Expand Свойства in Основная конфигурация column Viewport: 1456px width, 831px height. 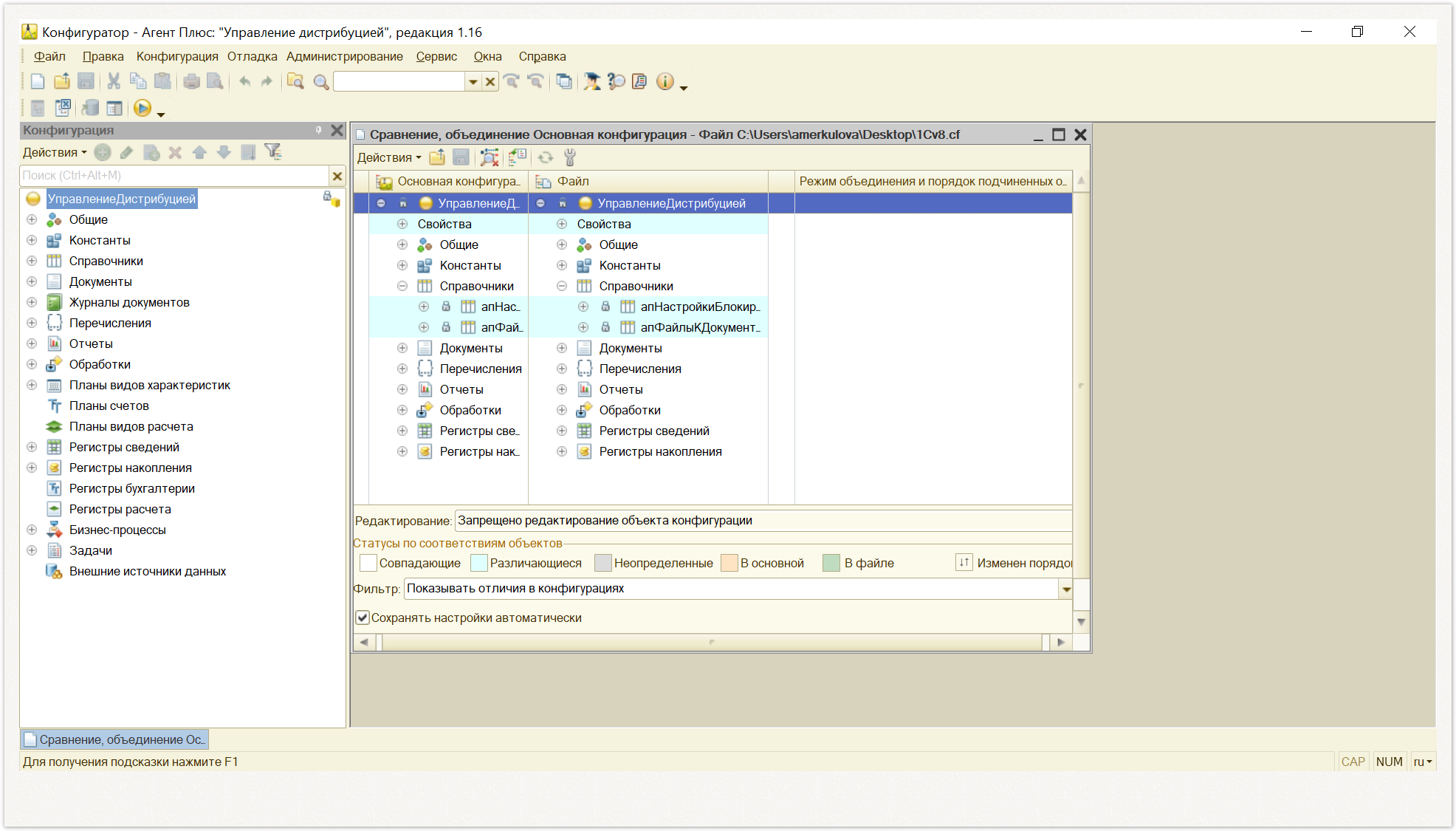[x=402, y=224]
